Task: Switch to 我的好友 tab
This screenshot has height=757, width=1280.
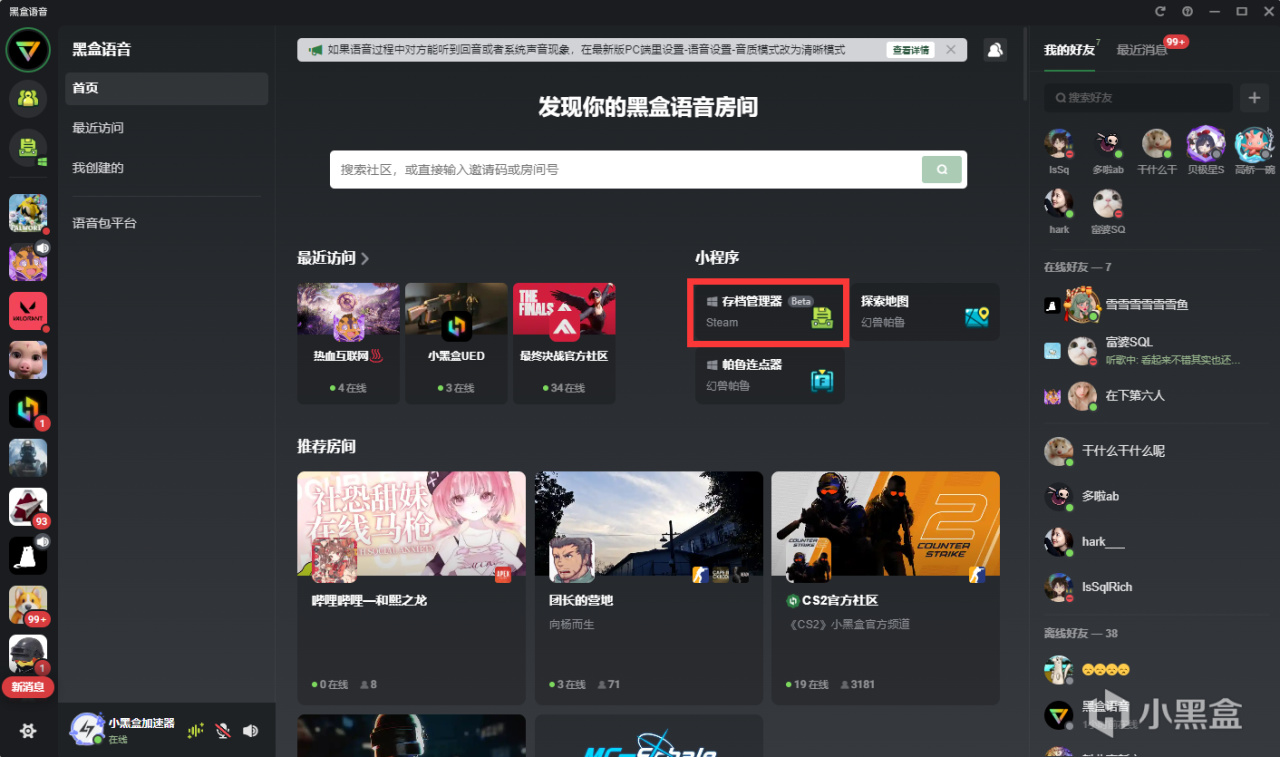Action: pos(1069,50)
